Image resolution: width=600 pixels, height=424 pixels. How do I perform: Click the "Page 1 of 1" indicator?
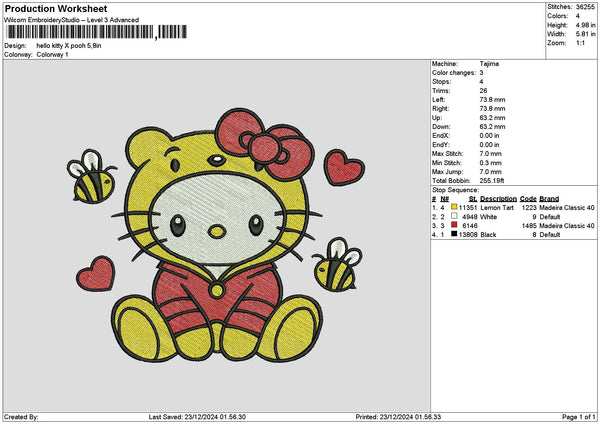579,417
